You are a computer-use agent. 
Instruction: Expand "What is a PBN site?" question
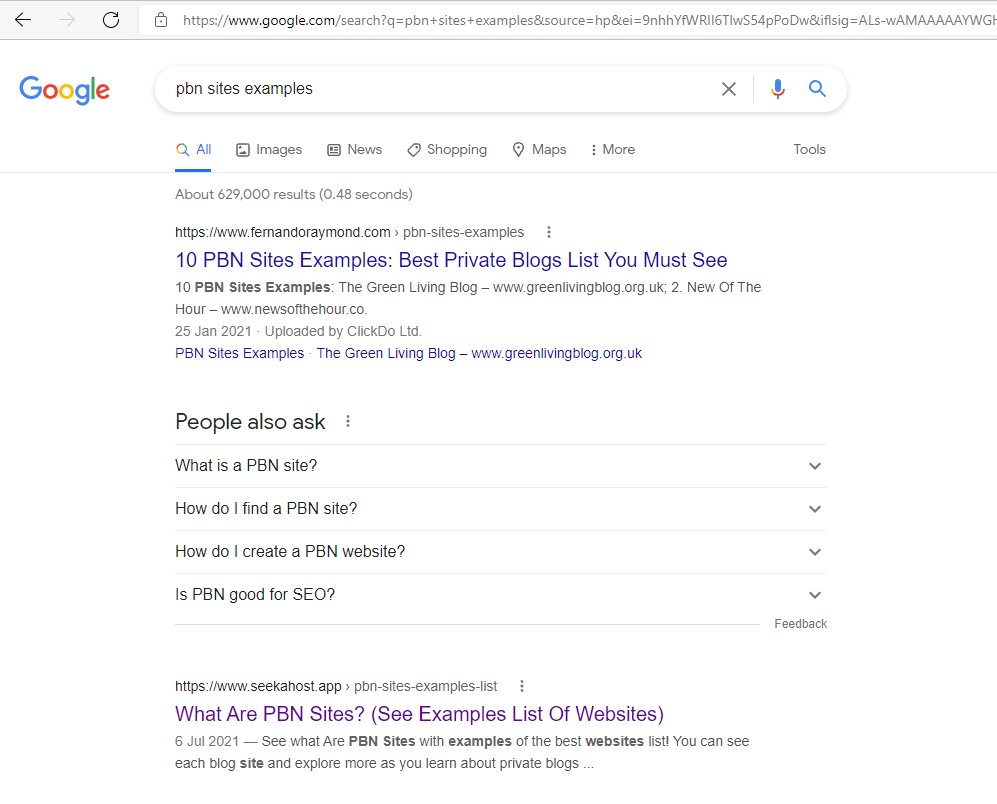pyautogui.click(x=815, y=466)
